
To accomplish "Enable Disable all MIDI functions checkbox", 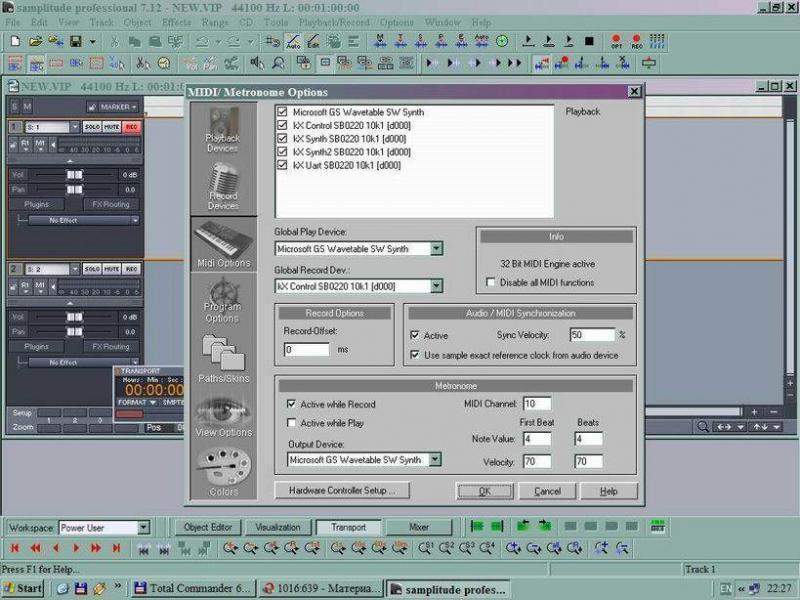I will (x=491, y=282).
